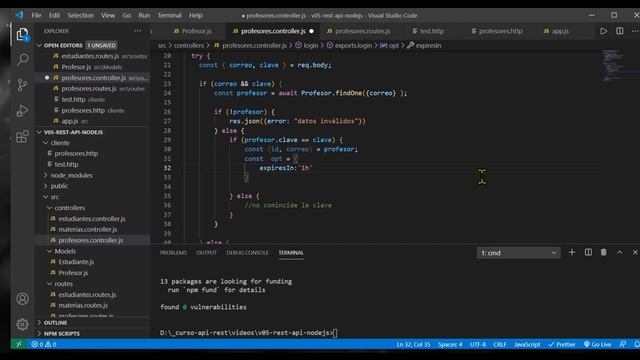The image size is (640, 360).
Task: Kill the terminal with trash icon
Action: 604,253
